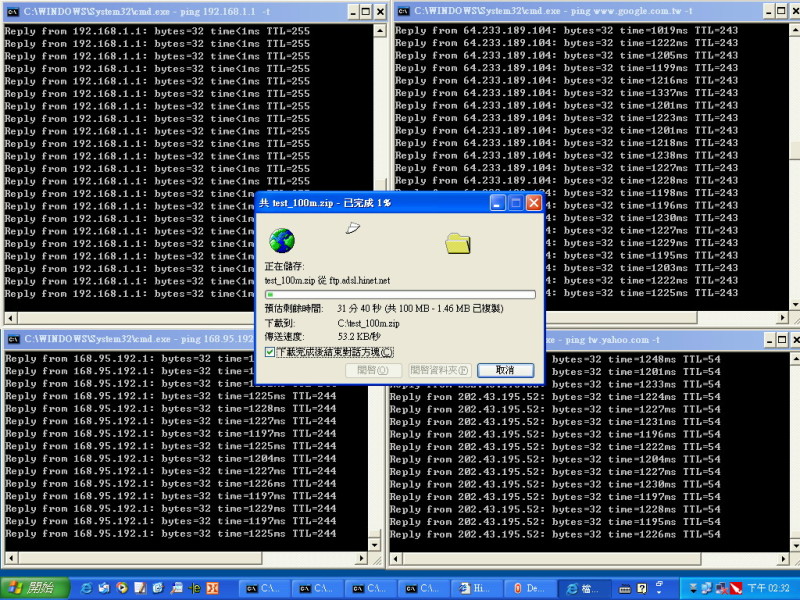The height and width of the screenshot is (600, 800).
Task: Click scroll-up arrow in ping 192.168.1.1 window
Action: (380, 31)
